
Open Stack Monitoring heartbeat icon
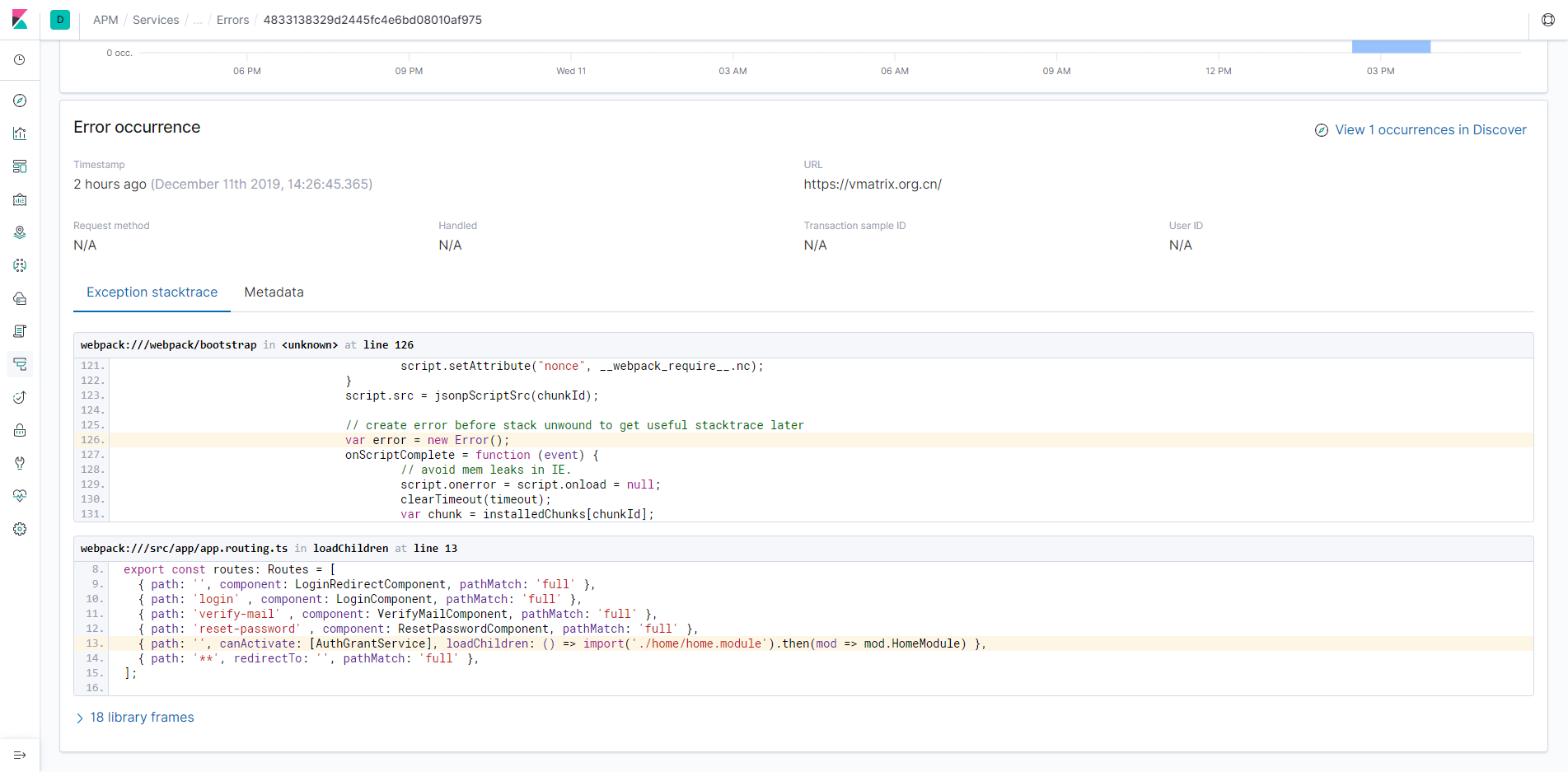click(20, 496)
